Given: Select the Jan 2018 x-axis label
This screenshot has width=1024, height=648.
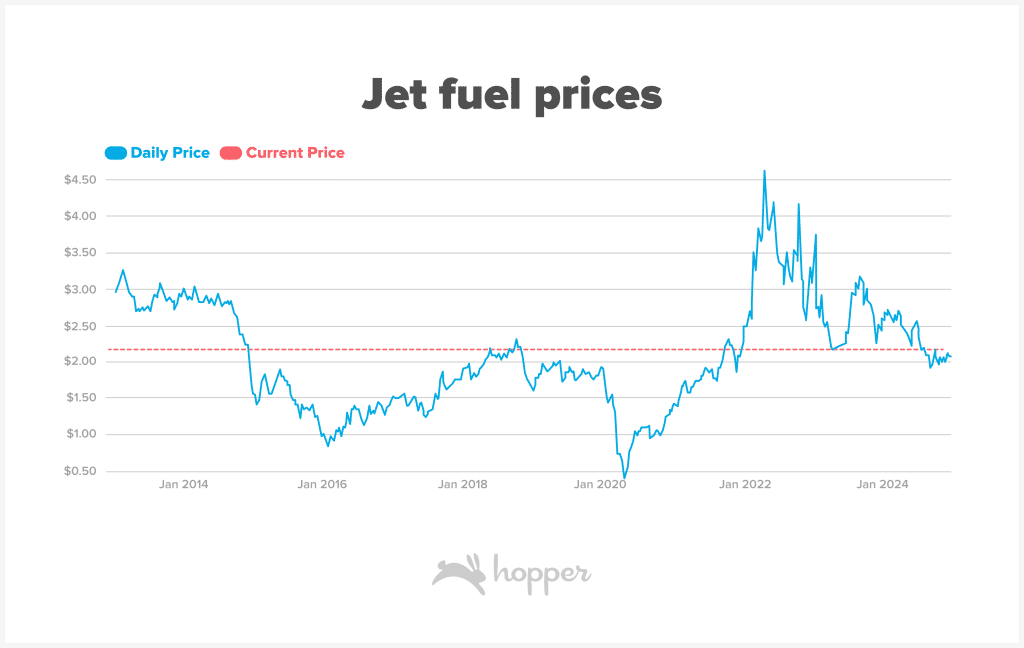Looking at the screenshot, I should point(462,485).
